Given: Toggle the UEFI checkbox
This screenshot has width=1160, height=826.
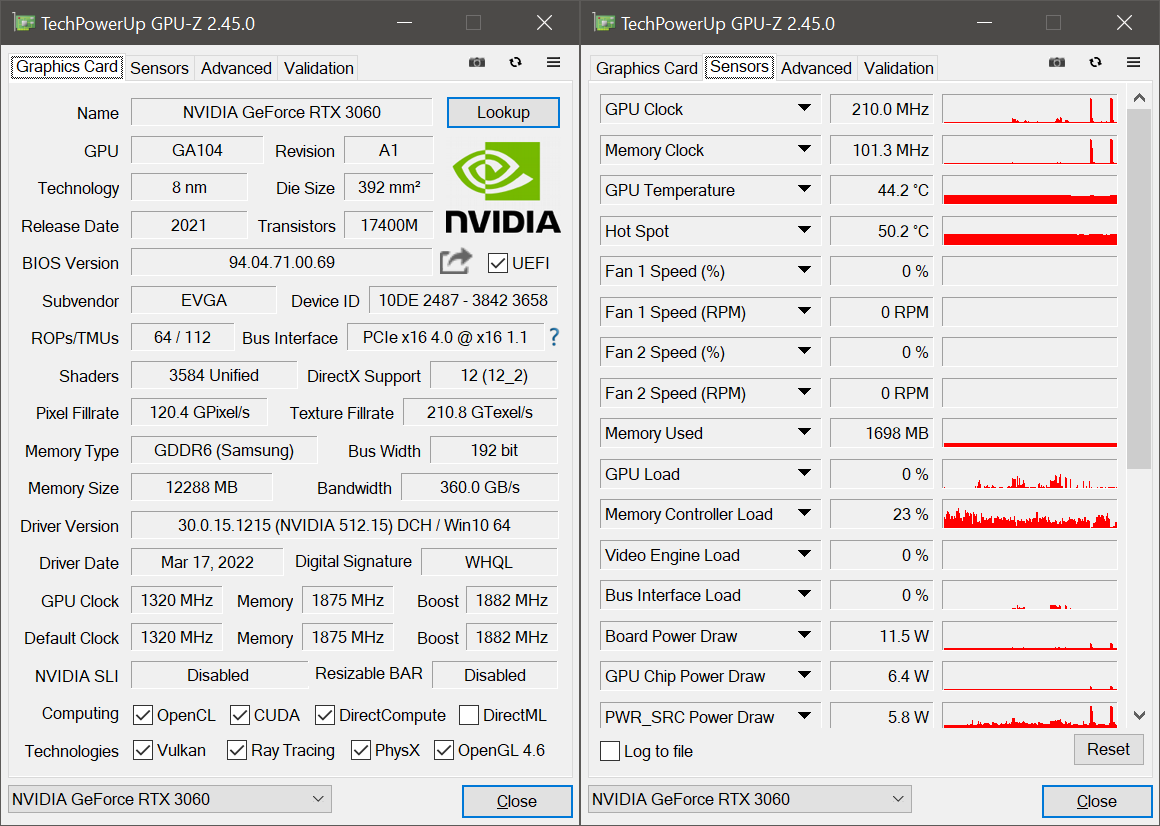Looking at the screenshot, I should point(498,263).
